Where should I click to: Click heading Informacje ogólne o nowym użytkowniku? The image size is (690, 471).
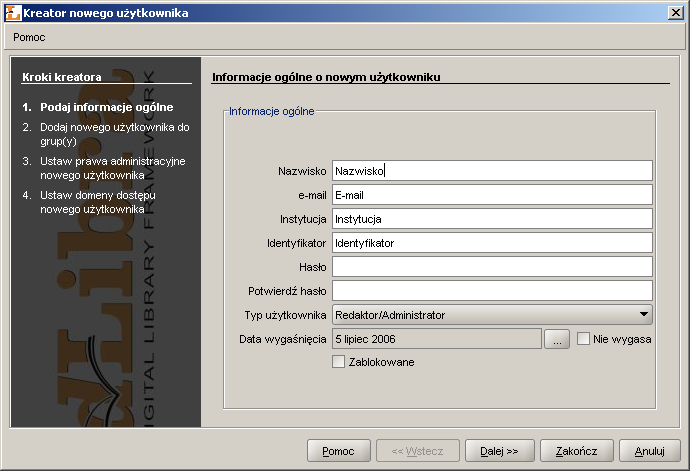pos(326,77)
